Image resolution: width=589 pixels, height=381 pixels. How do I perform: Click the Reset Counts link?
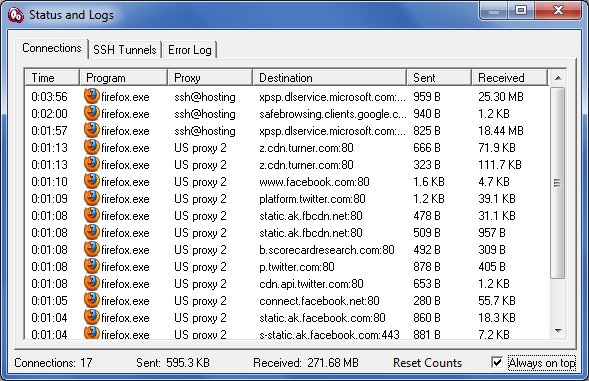(427, 363)
